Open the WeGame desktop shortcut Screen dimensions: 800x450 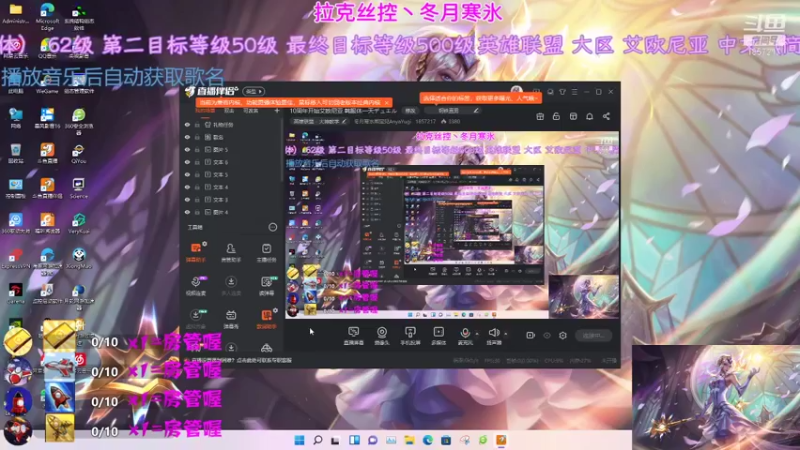(47, 83)
